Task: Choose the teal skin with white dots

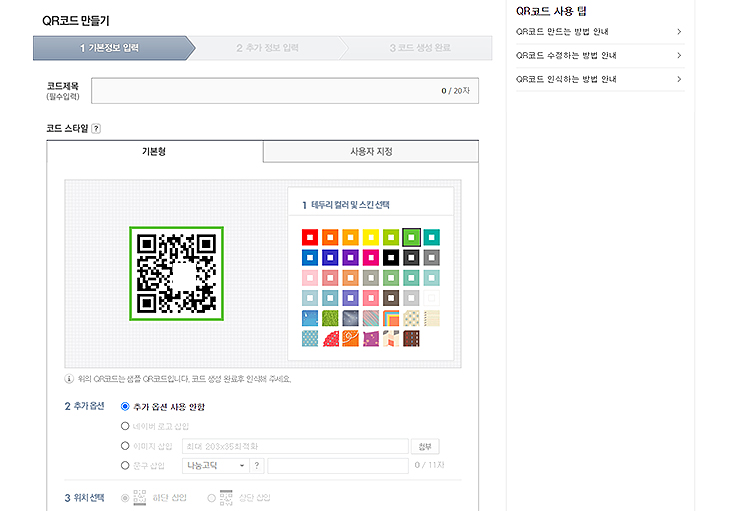Action: (310, 338)
